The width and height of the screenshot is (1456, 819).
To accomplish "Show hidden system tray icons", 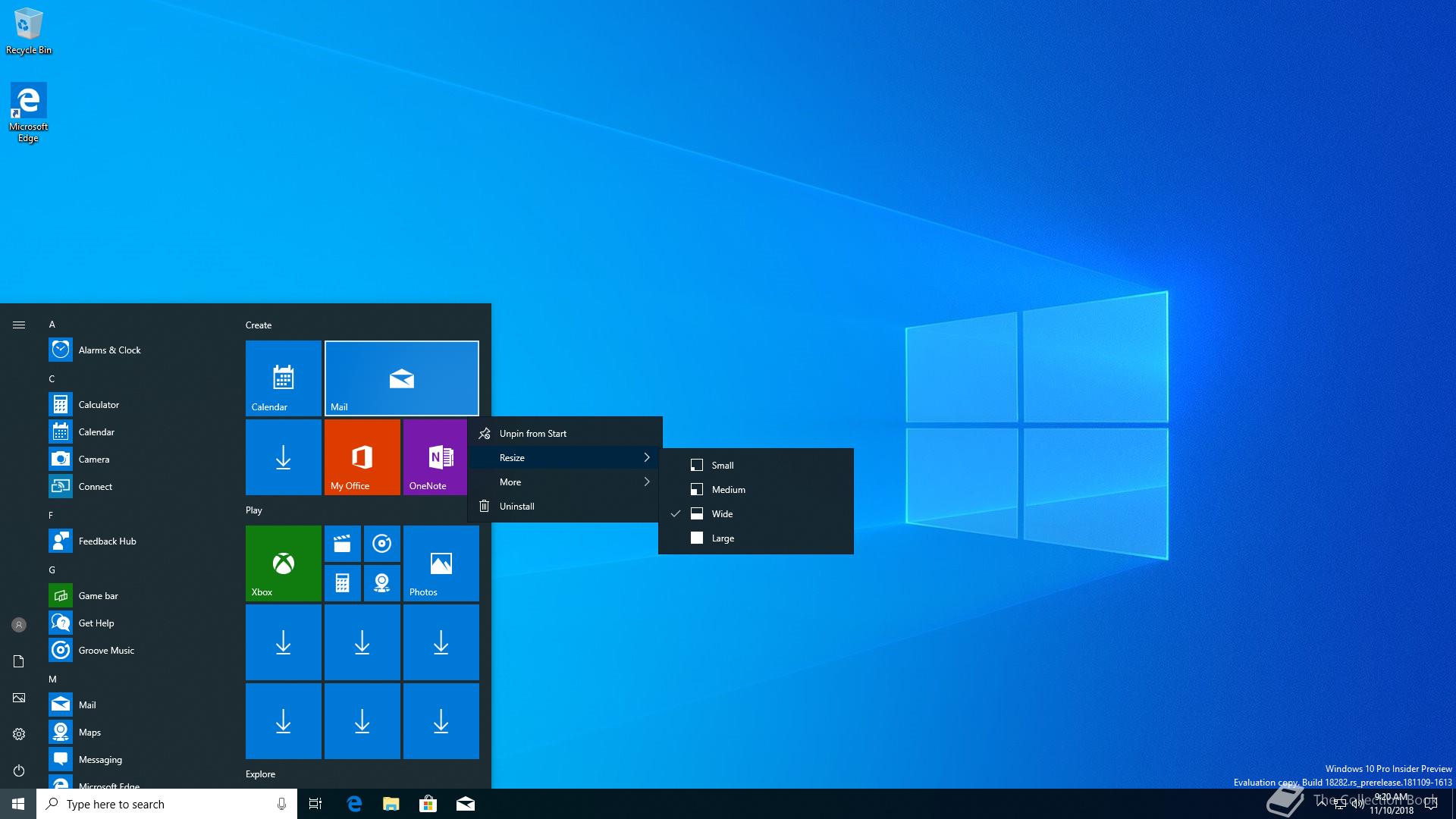I will [x=1323, y=804].
